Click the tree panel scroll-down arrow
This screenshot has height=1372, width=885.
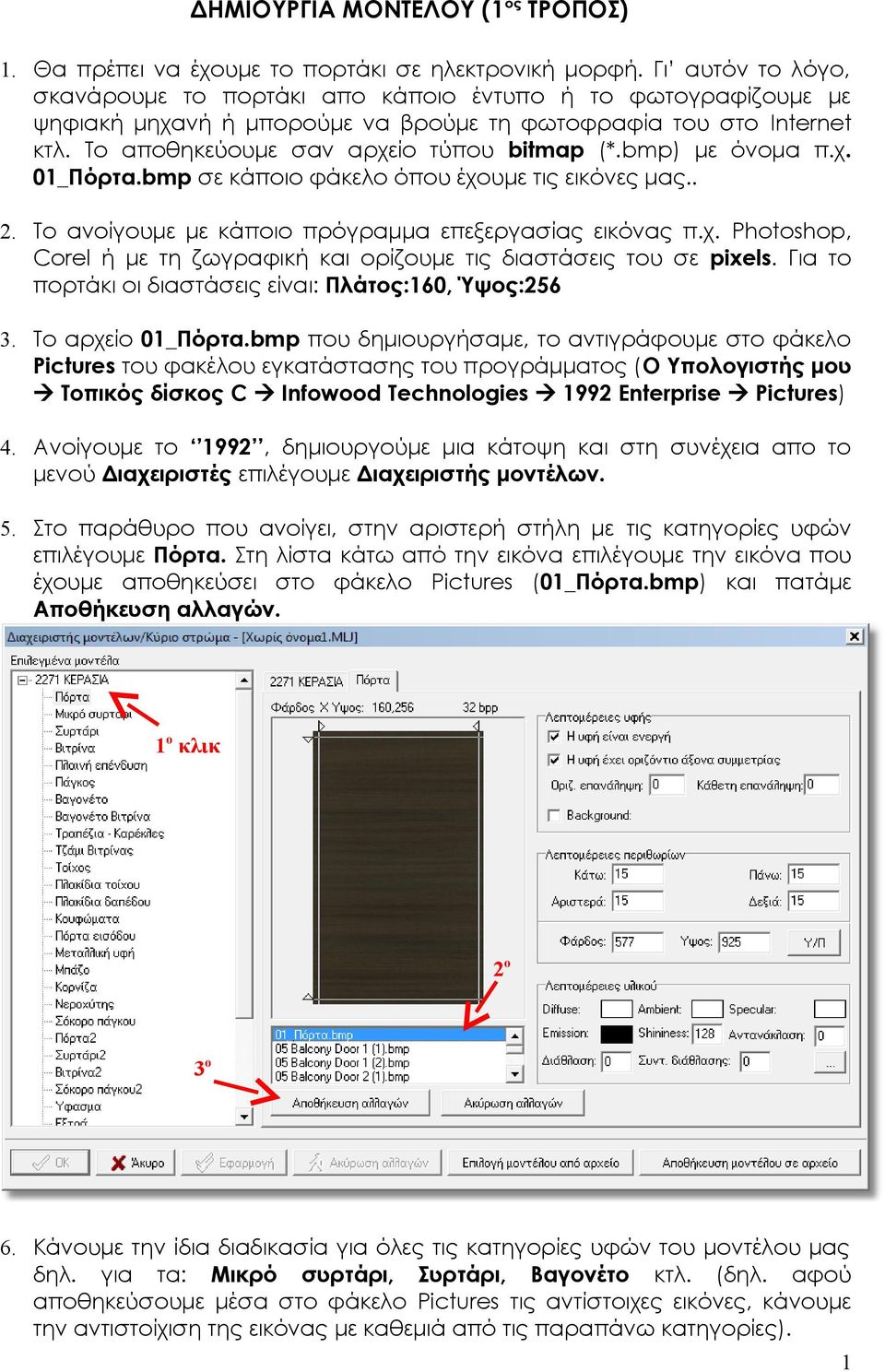coord(244,1117)
